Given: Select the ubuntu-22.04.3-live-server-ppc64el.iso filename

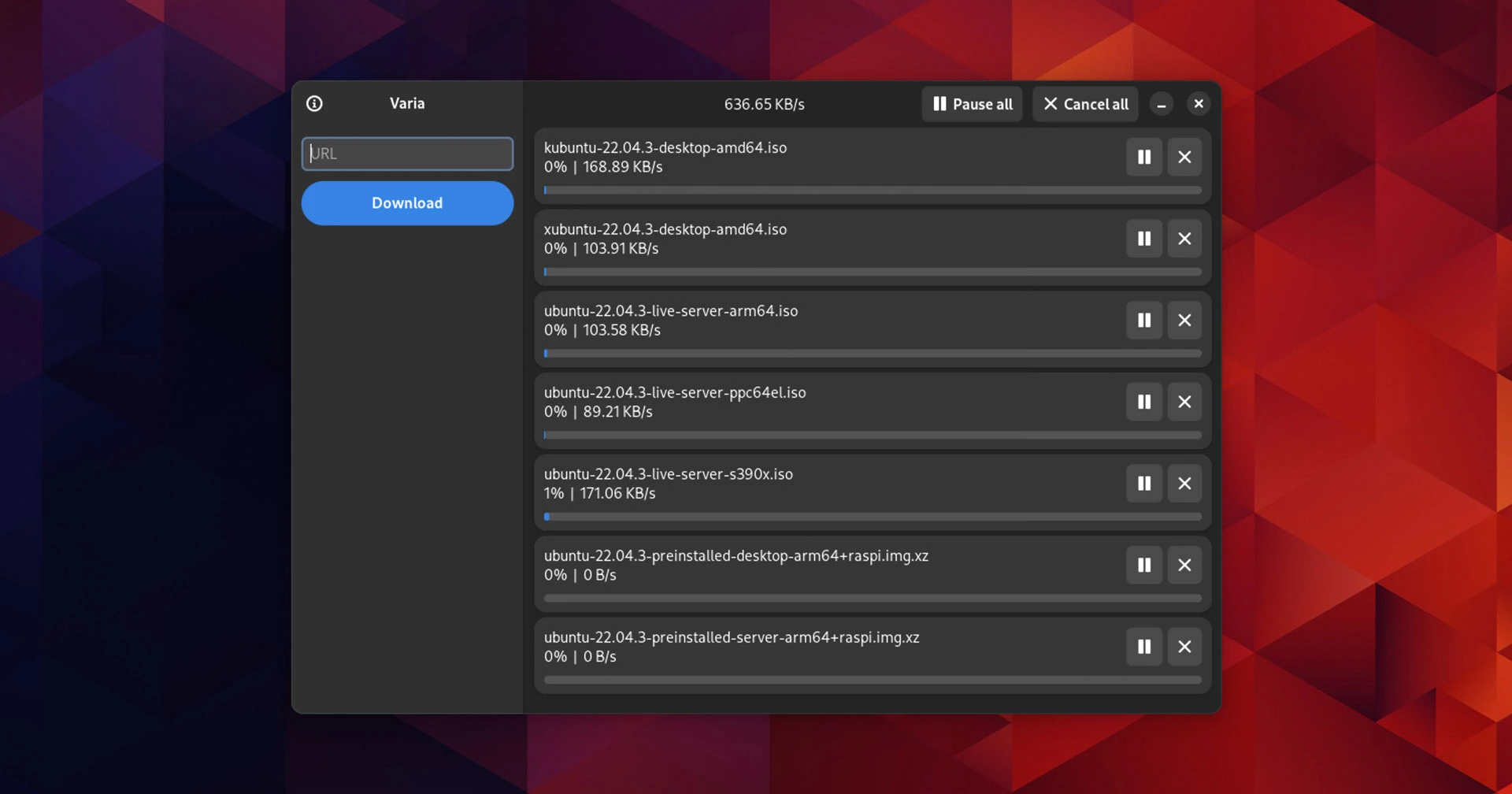Looking at the screenshot, I should [x=675, y=392].
